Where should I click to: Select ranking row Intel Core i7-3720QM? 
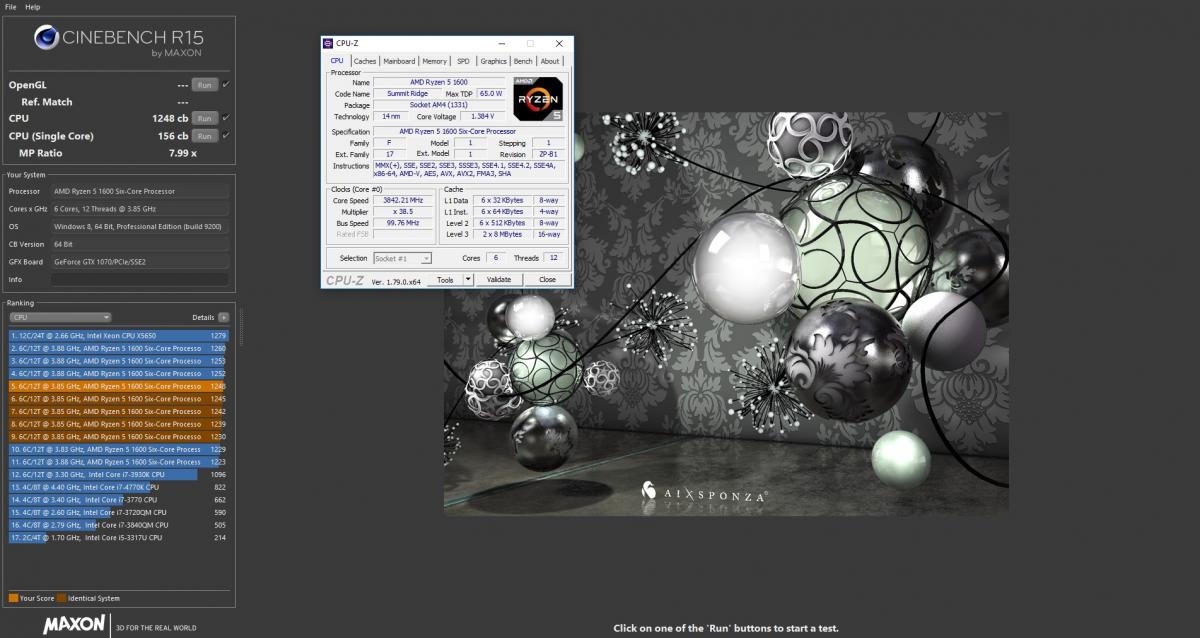(119, 512)
